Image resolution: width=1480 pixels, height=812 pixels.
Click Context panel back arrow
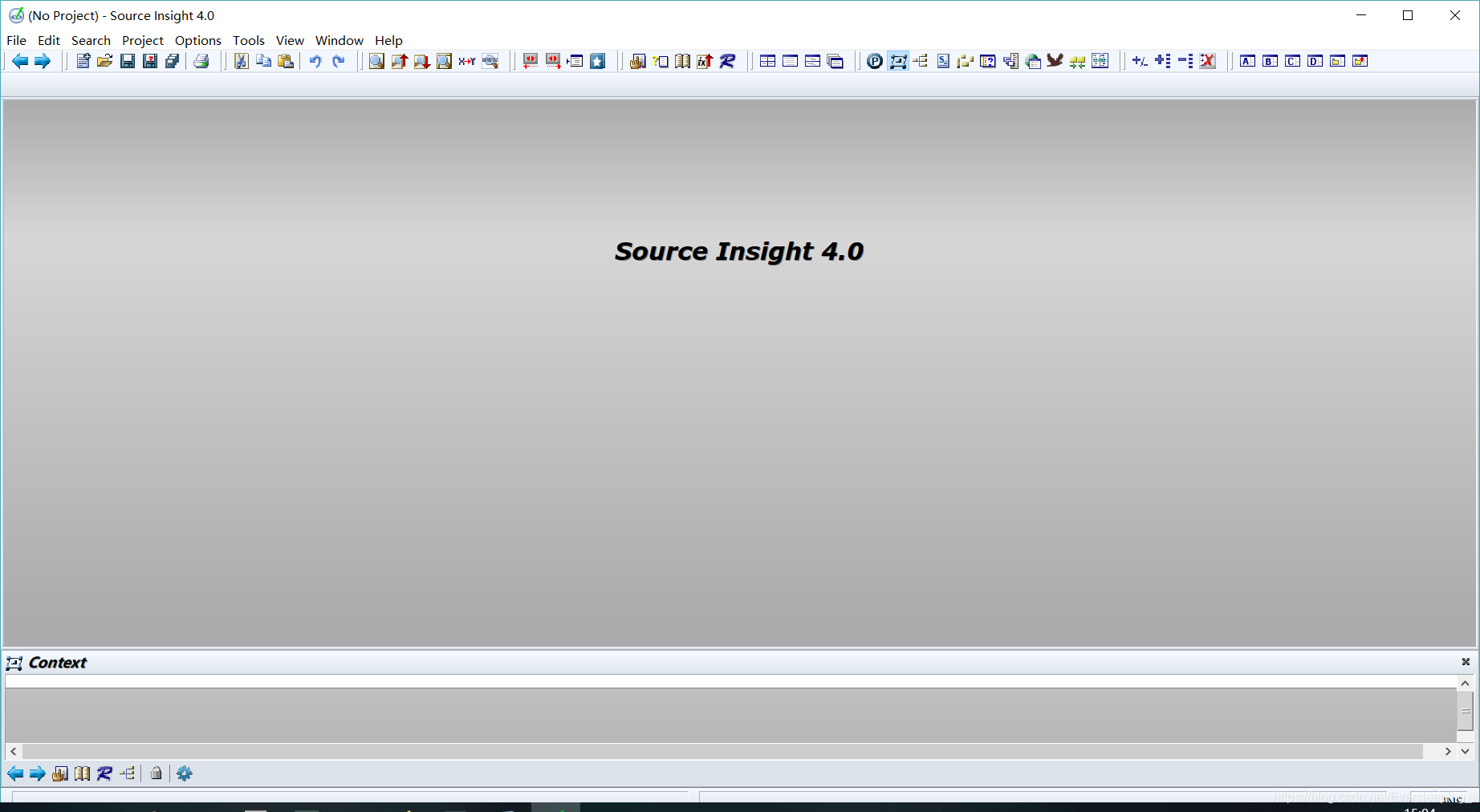(x=15, y=773)
